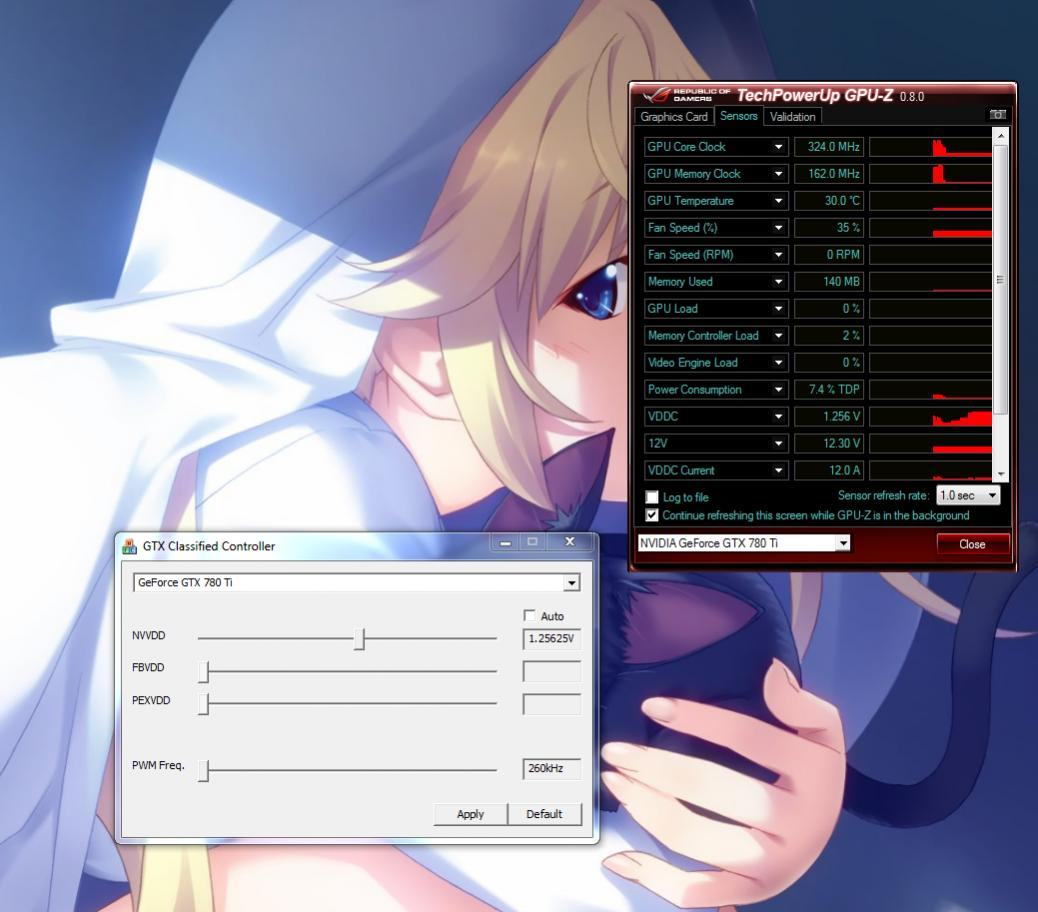Click the PEXVDD slider handle
This screenshot has height=912, width=1038.
[x=204, y=704]
